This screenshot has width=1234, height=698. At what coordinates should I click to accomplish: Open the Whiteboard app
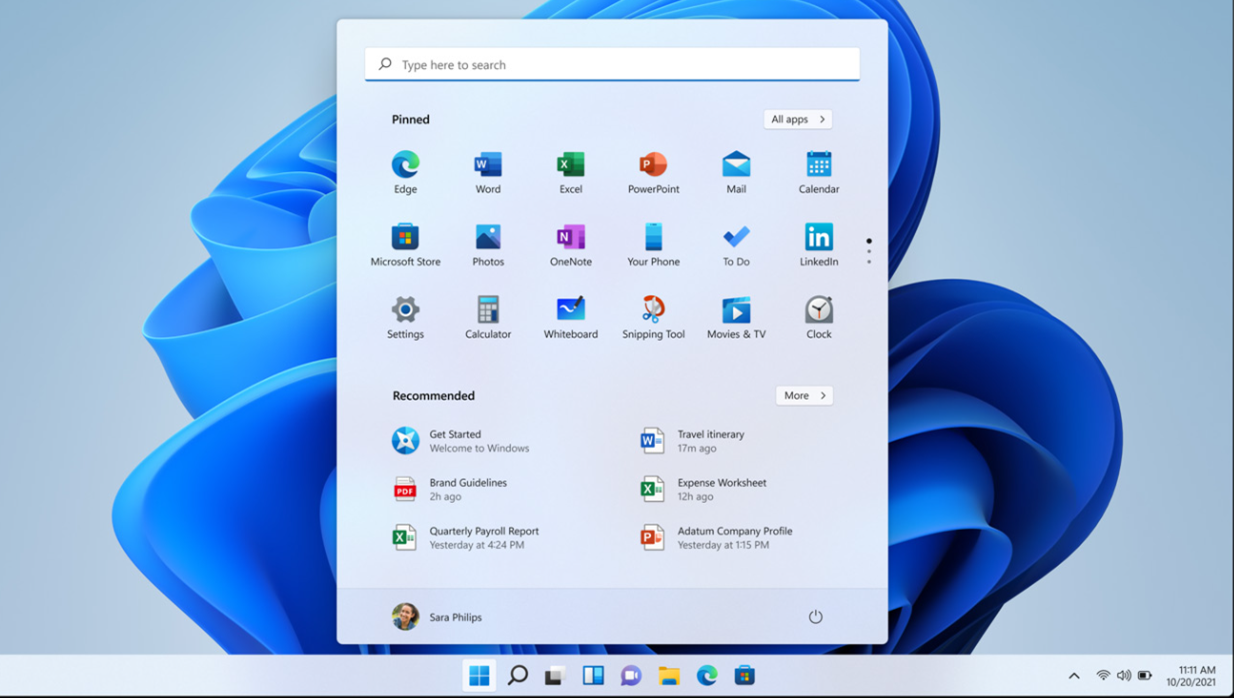[571, 318]
